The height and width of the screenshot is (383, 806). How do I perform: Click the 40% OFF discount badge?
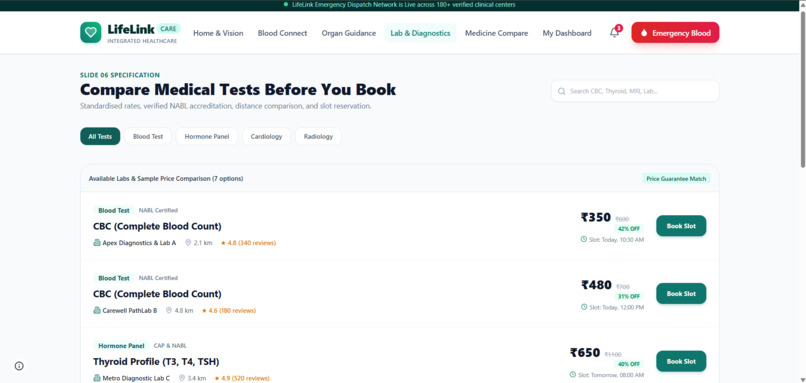[629, 364]
